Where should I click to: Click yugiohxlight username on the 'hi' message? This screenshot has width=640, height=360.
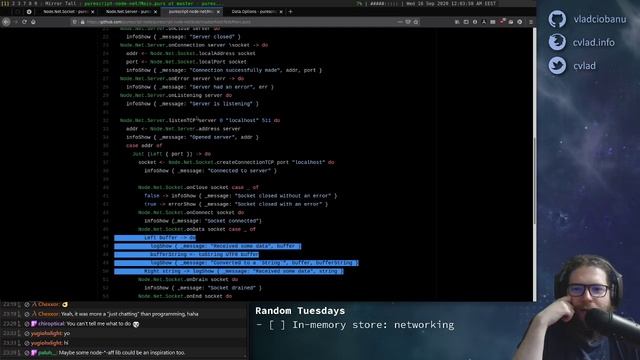point(47,343)
